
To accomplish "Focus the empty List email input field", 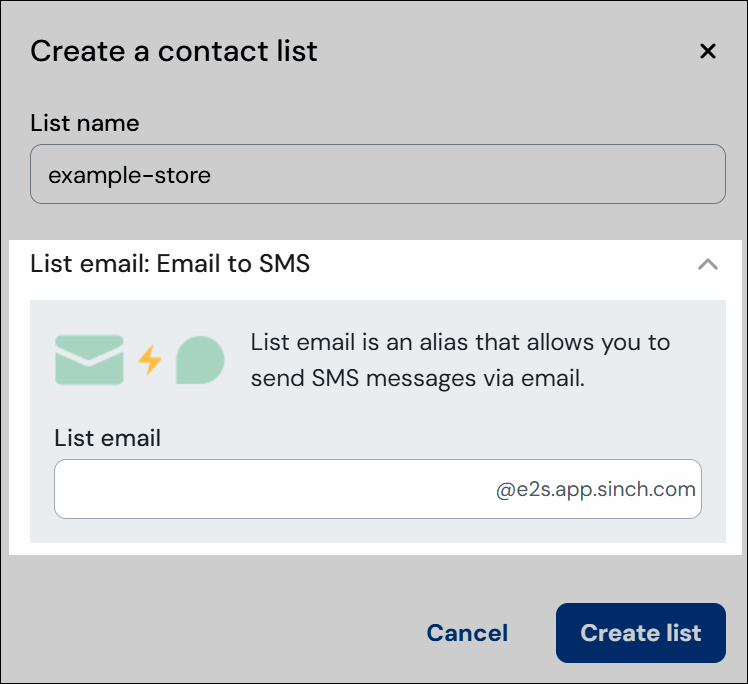I will [x=378, y=489].
